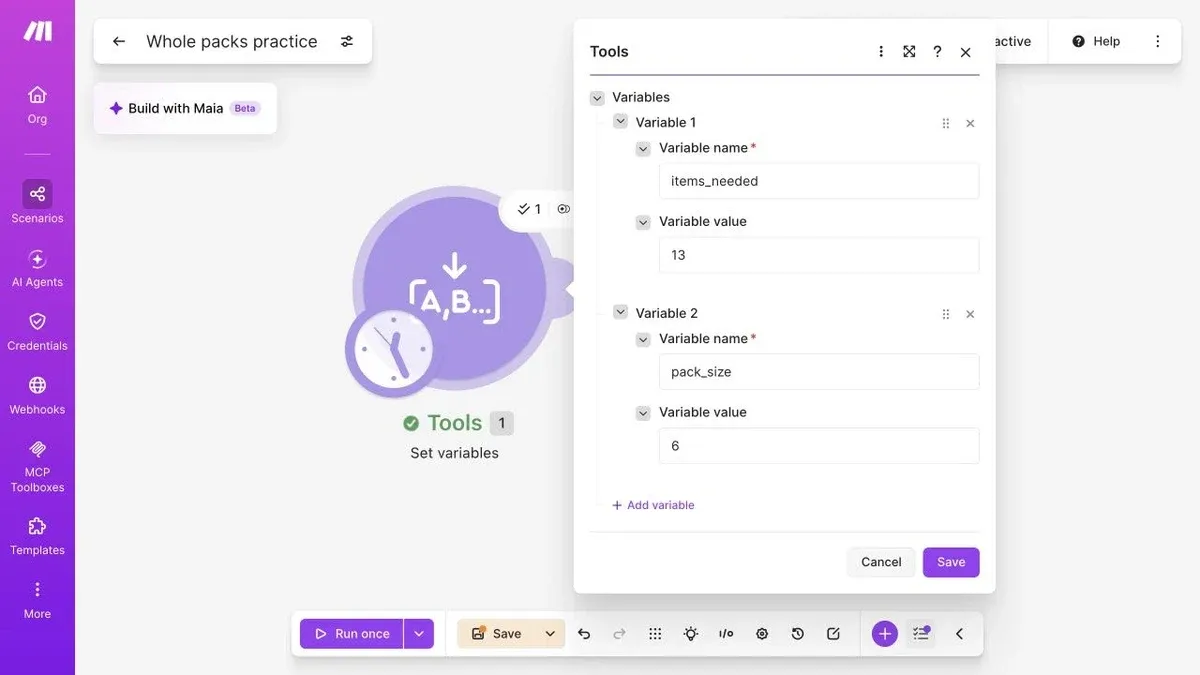Click the Tools module label

click(455, 423)
